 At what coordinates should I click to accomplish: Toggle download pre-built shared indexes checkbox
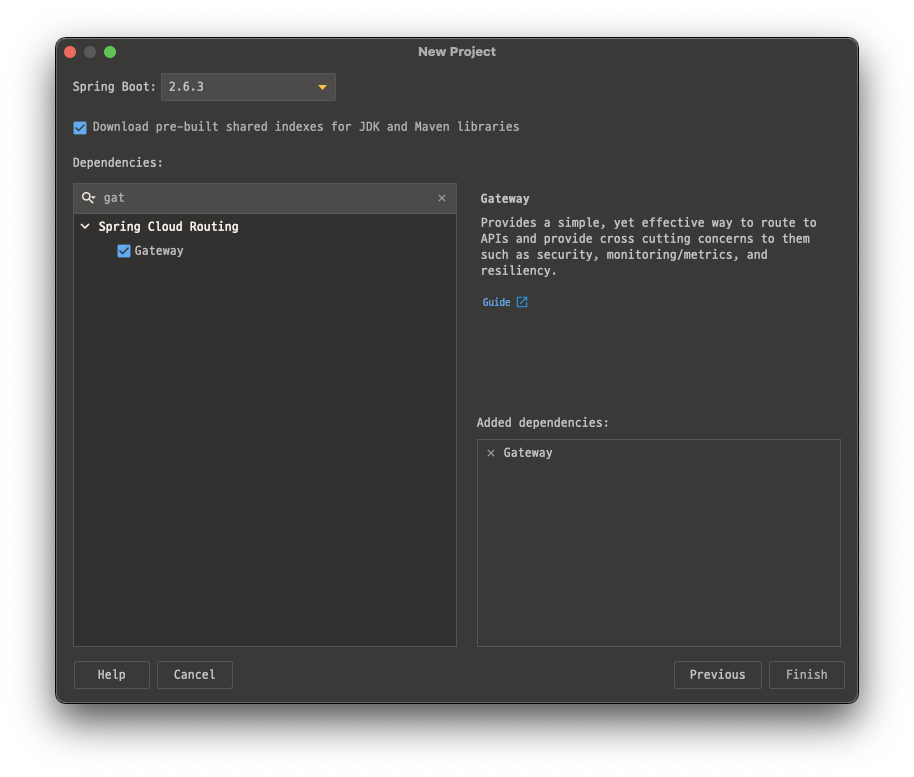click(x=80, y=127)
